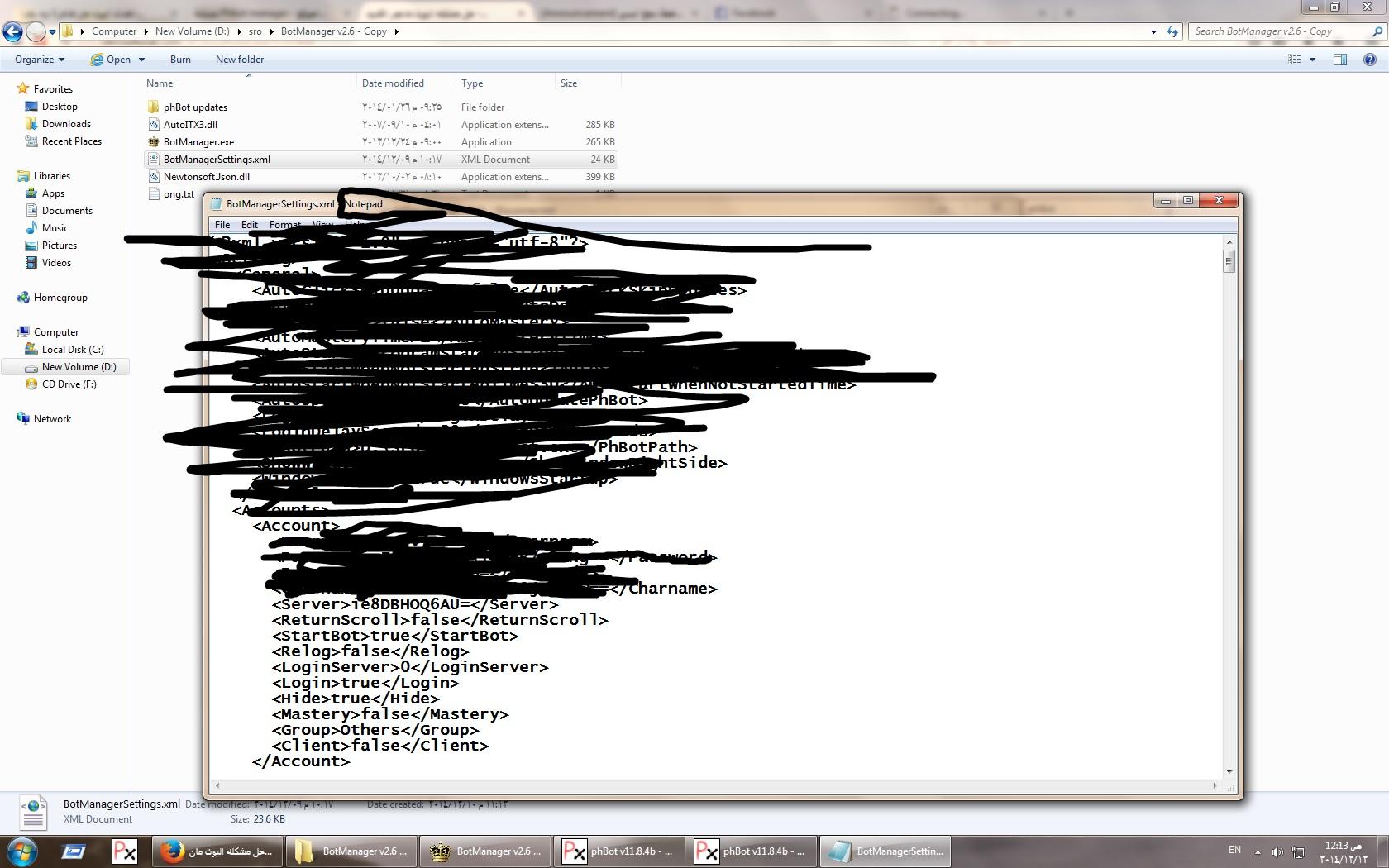Click New folder in Explorer toolbar
The height and width of the screenshot is (868, 1389).
point(240,60)
